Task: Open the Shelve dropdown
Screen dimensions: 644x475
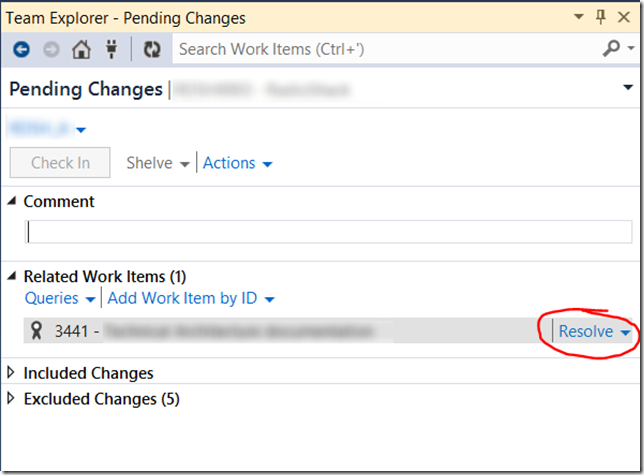Action: click(158, 163)
